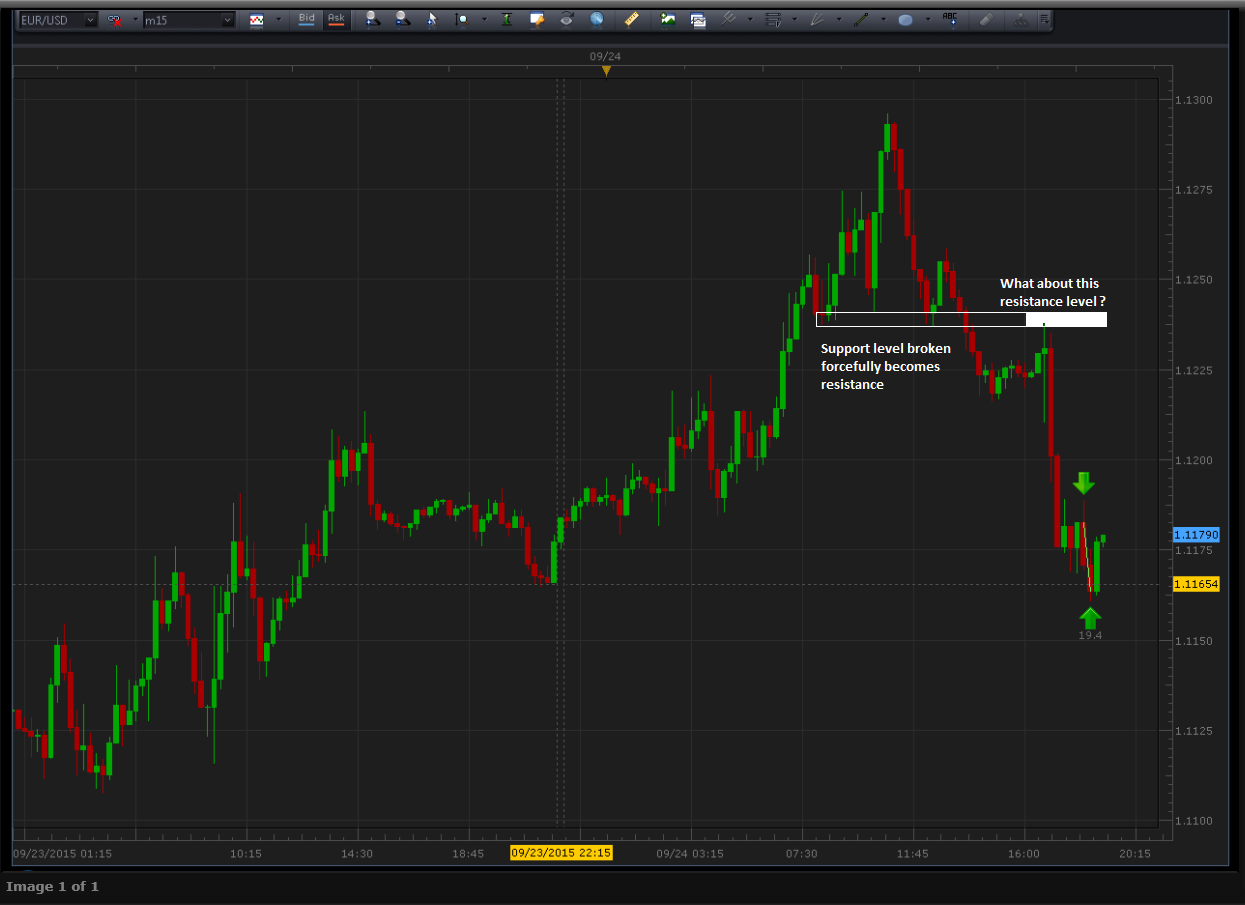The width and height of the screenshot is (1245, 905).
Task: Click the unlink chart icon with red X
Action: pyautogui.click(x=114, y=20)
